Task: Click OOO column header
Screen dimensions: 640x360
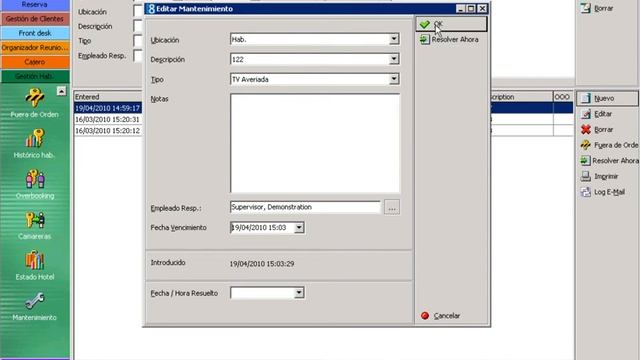Action: 563,97
